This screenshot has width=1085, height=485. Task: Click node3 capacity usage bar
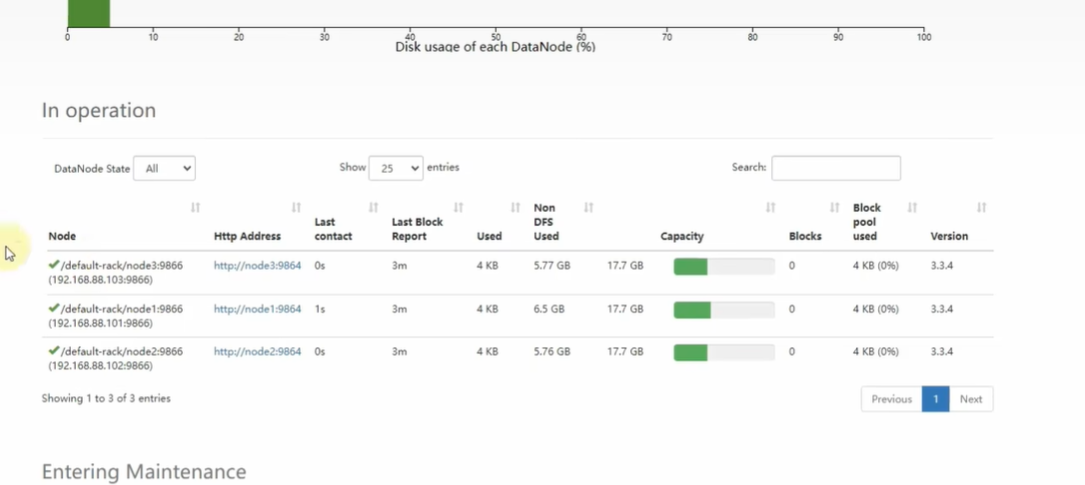(x=724, y=266)
